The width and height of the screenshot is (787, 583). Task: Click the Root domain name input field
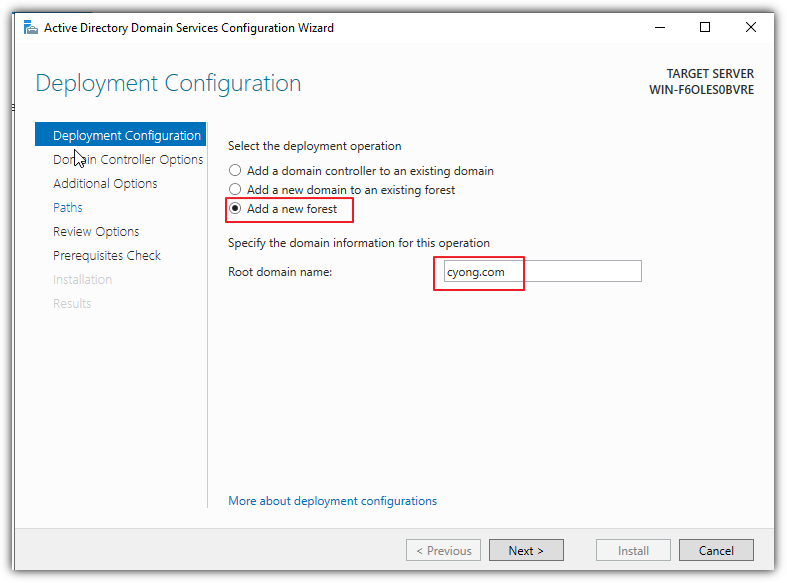(x=543, y=271)
